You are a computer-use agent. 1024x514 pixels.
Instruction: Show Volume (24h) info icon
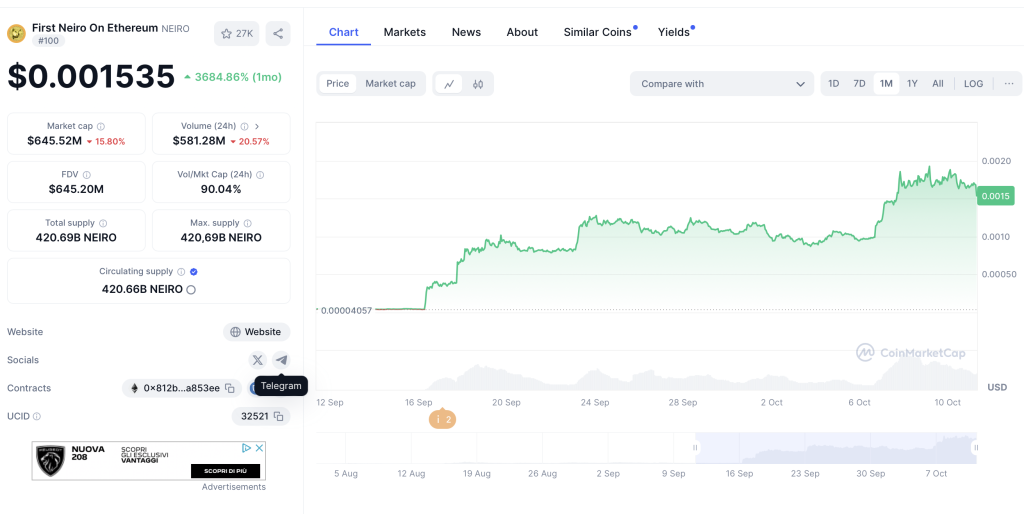coord(244,126)
